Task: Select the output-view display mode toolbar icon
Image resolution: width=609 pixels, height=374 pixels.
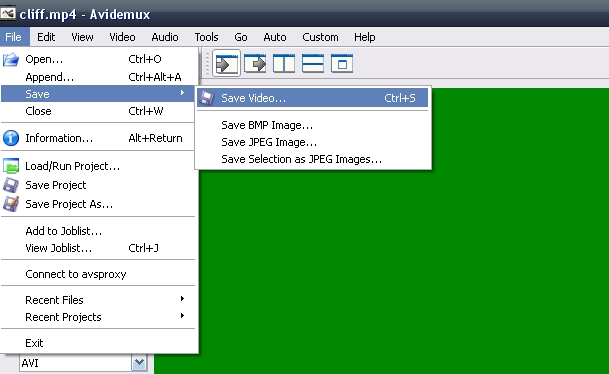Action: (255, 63)
